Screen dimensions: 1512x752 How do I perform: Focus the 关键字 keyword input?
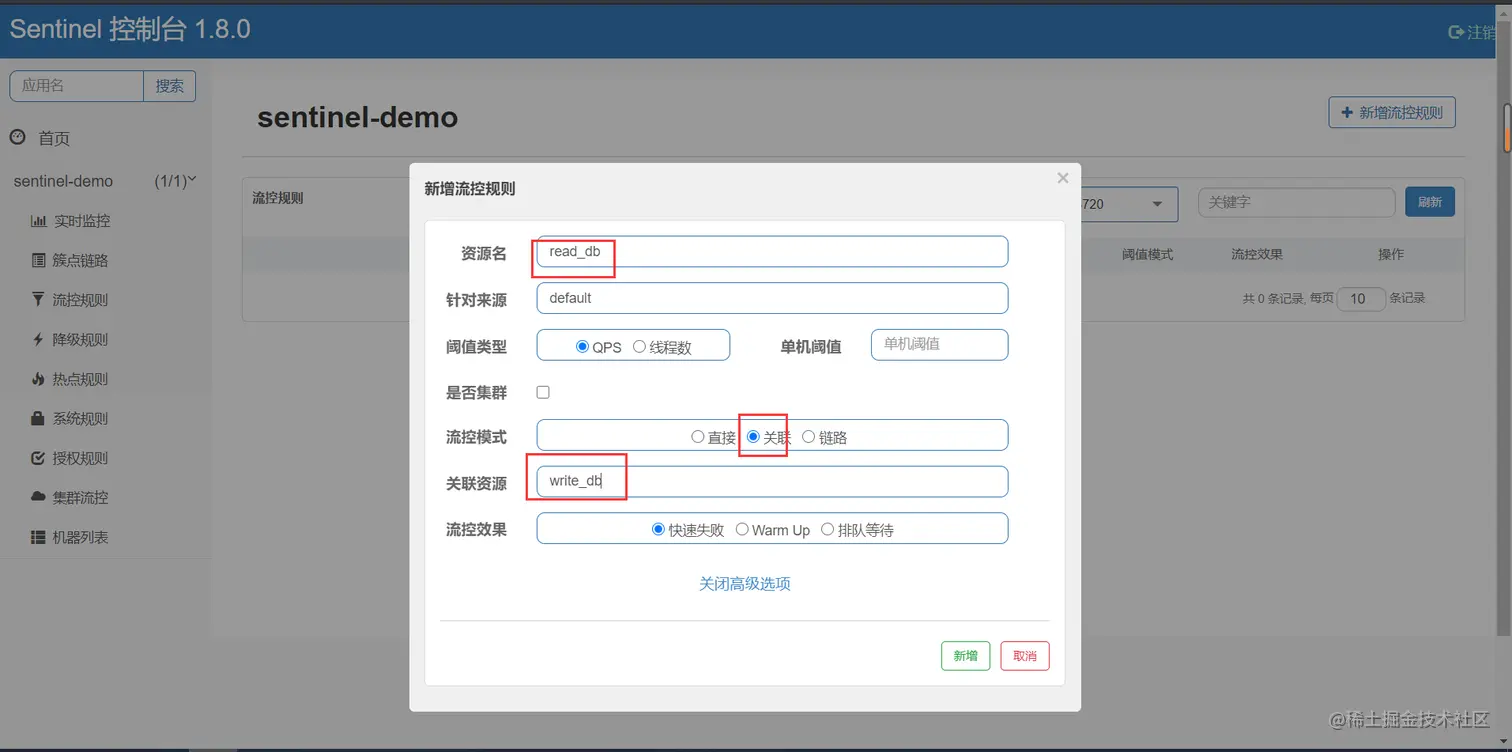coord(1296,202)
